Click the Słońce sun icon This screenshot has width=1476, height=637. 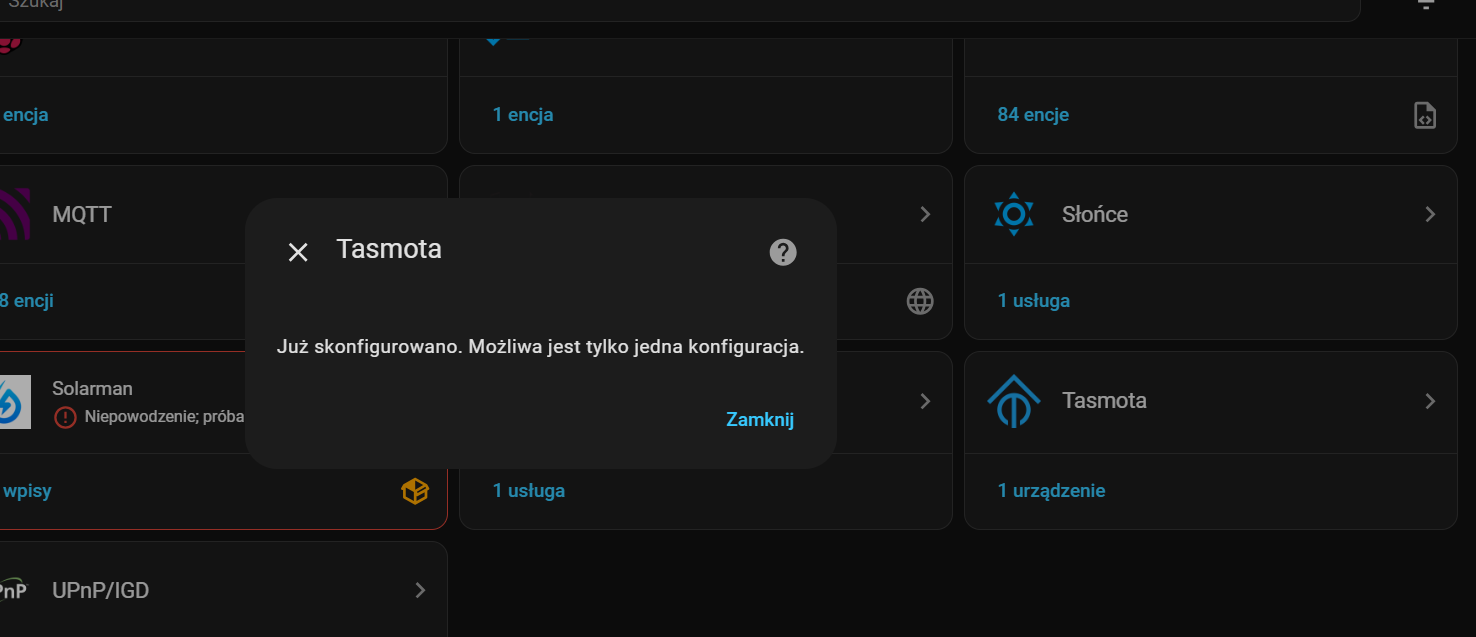(x=1013, y=214)
